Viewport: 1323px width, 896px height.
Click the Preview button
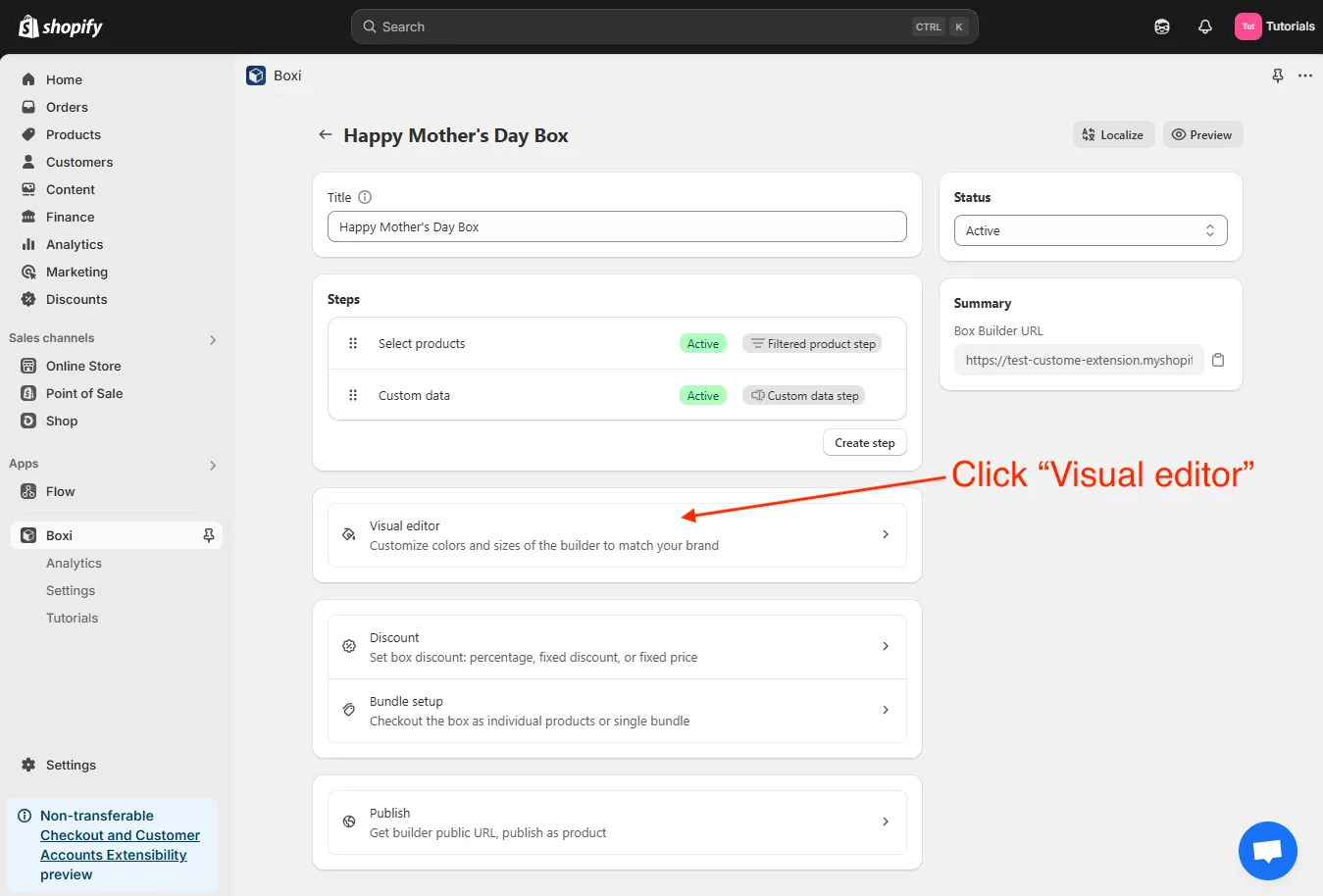pyautogui.click(x=1202, y=135)
